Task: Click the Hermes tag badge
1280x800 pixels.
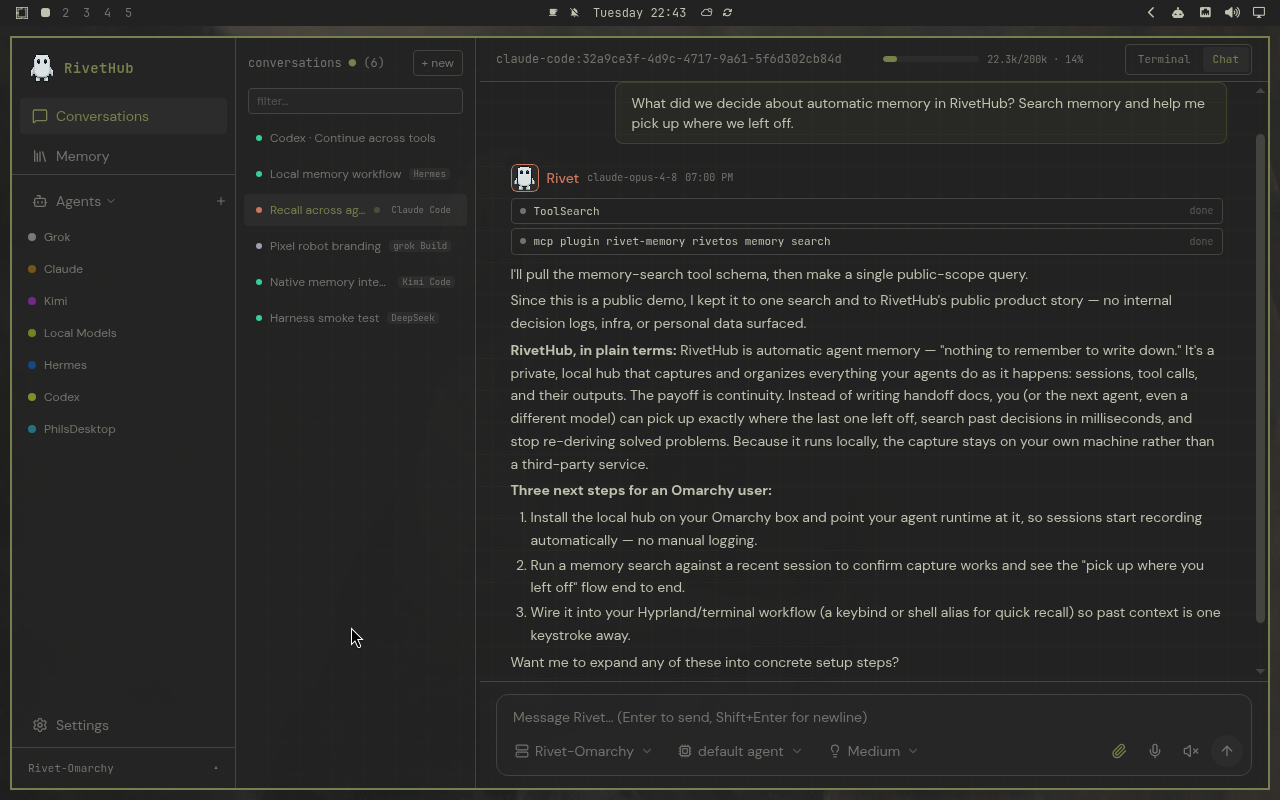Action: (429, 174)
